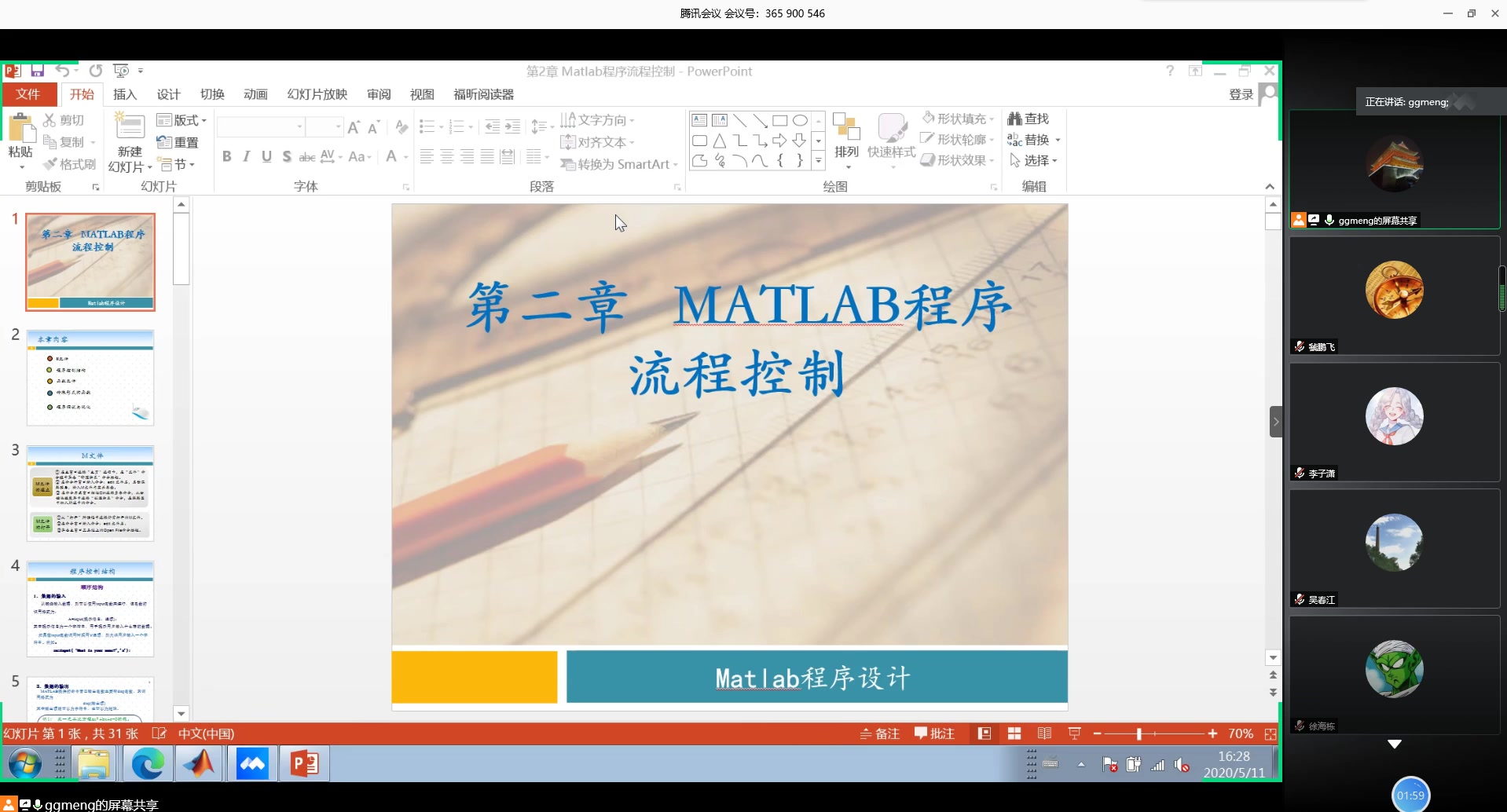Open Section (节) dropdown
The width and height of the screenshot is (1507, 812).
[177, 165]
